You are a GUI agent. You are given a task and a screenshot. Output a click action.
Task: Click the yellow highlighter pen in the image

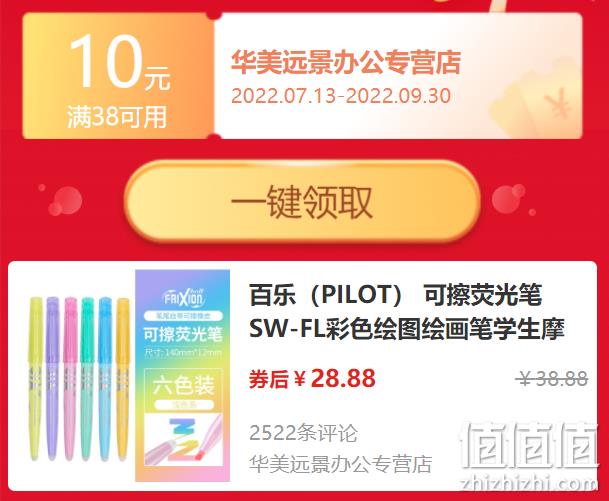click(36, 379)
